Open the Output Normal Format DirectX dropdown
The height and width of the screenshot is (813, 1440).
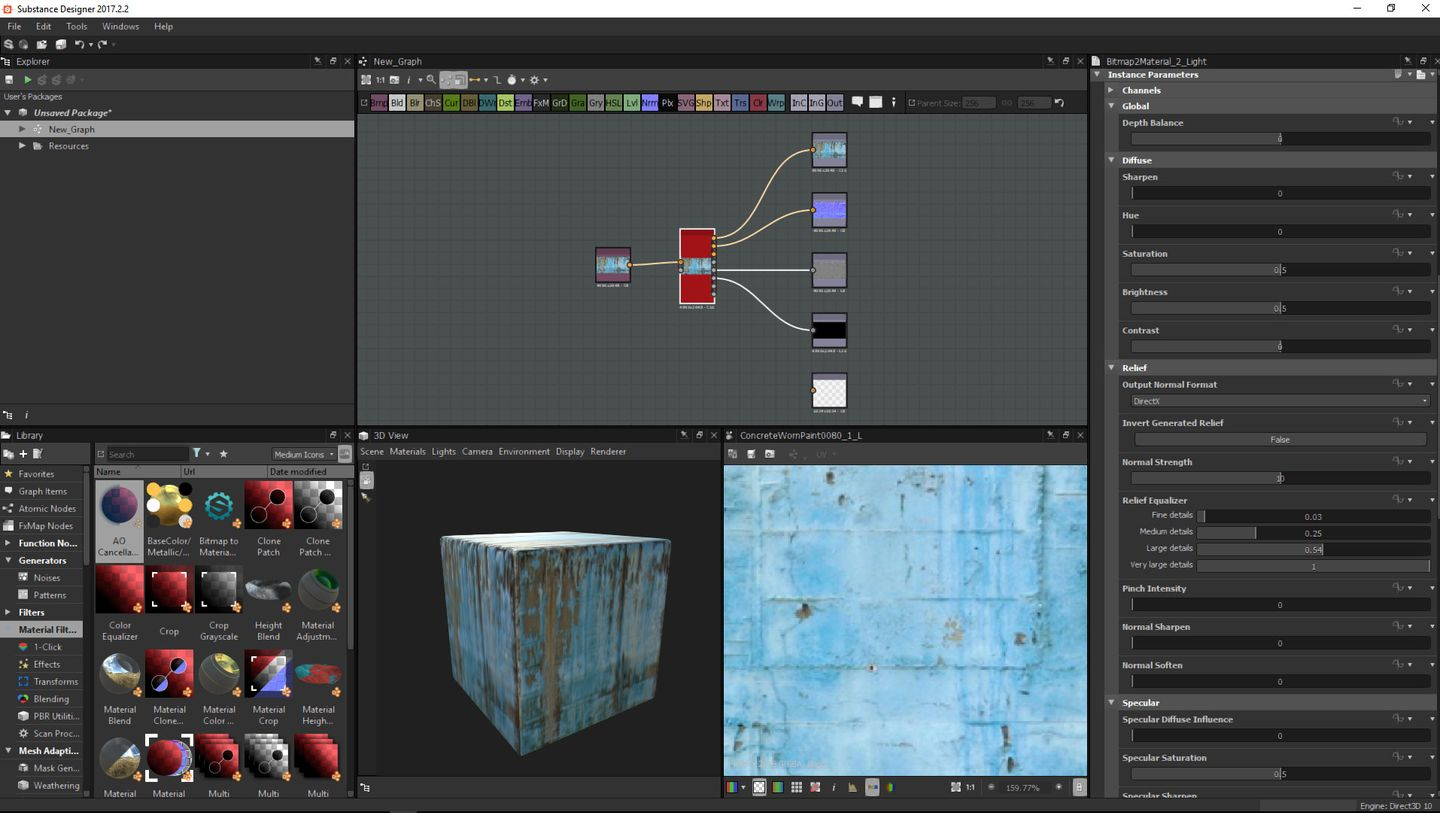(1279, 401)
